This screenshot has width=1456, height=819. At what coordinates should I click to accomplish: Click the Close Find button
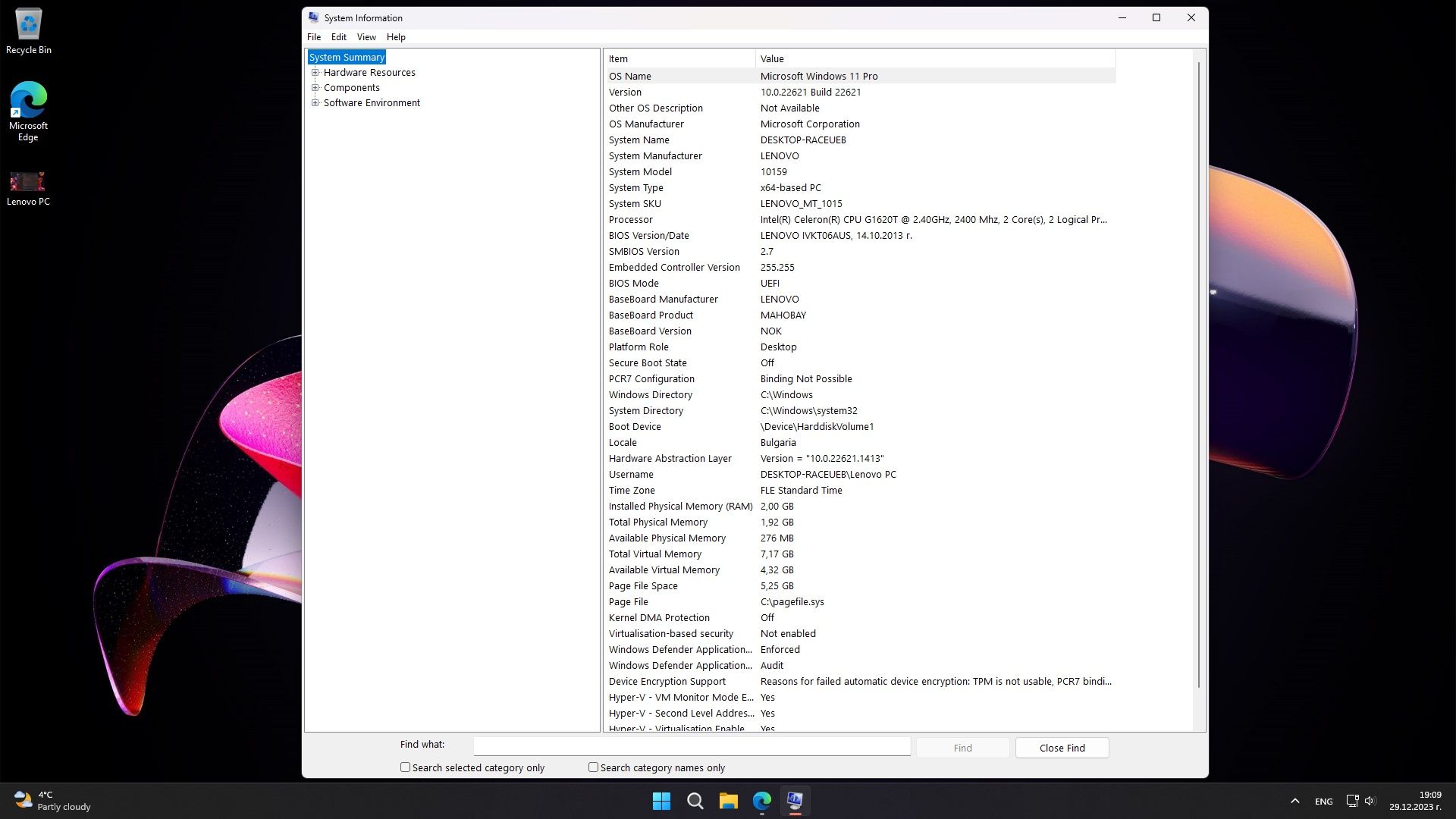click(1062, 748)
